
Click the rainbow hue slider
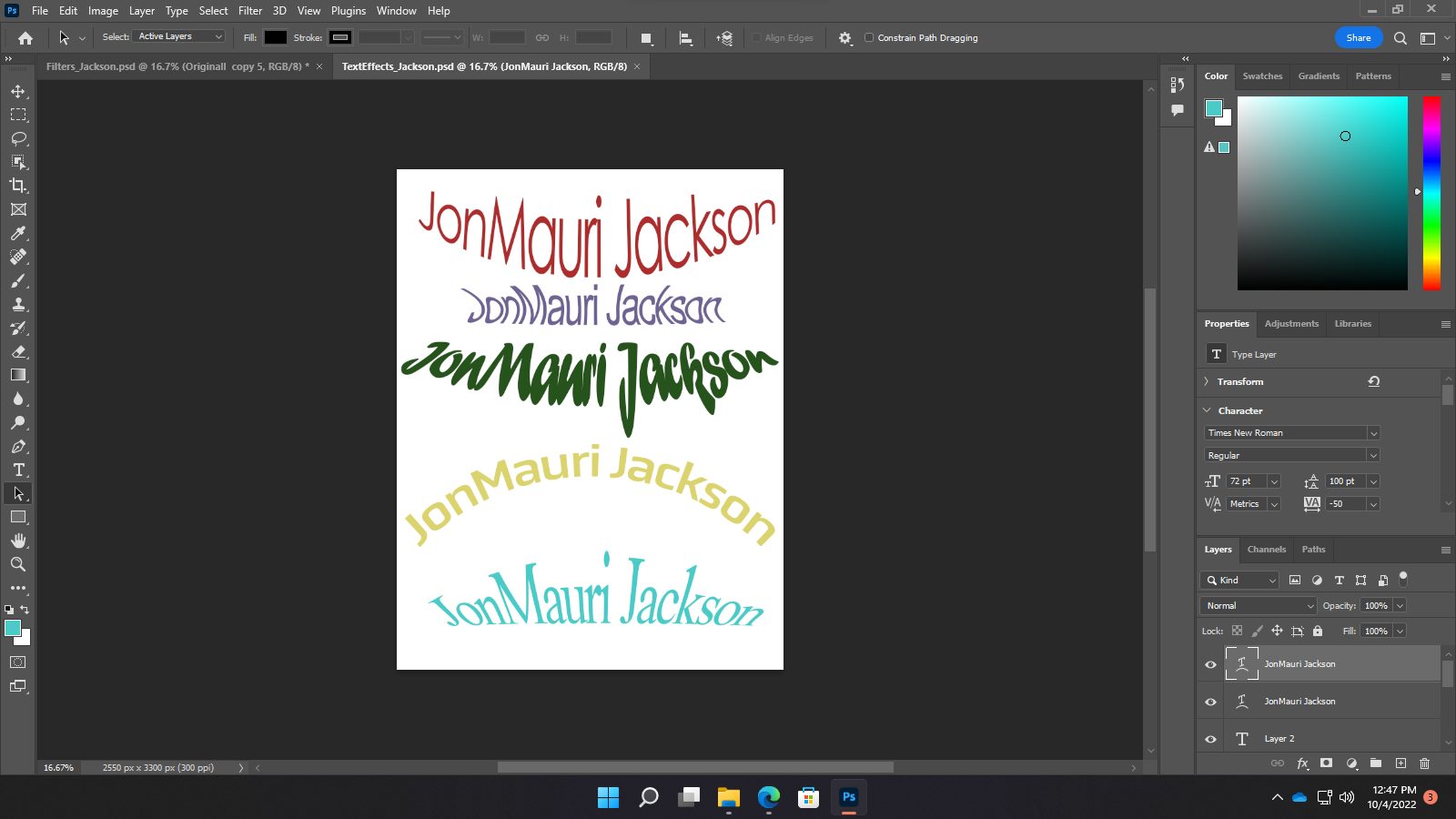(x=1431, y=193)
